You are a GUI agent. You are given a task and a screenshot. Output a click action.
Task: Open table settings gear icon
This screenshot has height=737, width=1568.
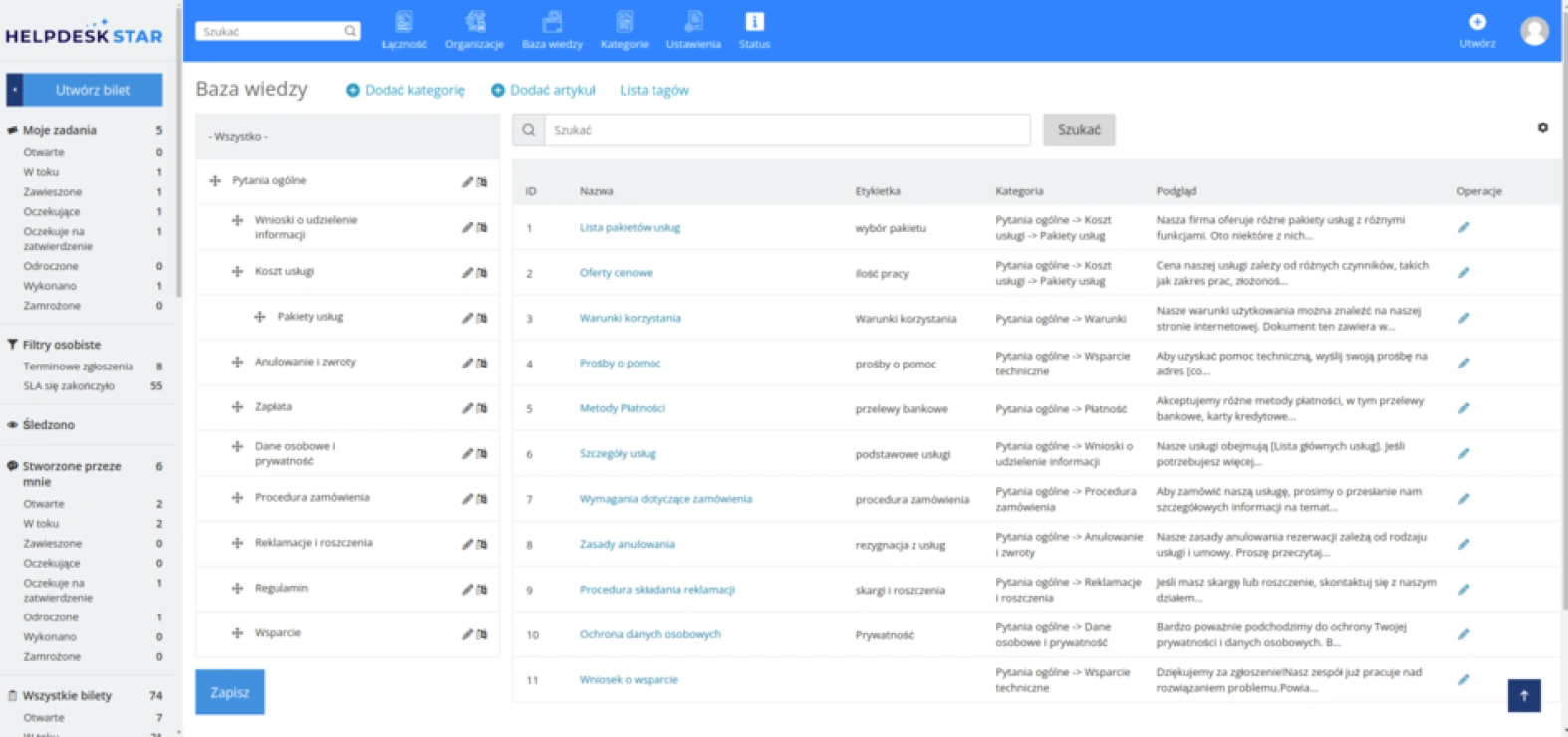pos(1542,128)
